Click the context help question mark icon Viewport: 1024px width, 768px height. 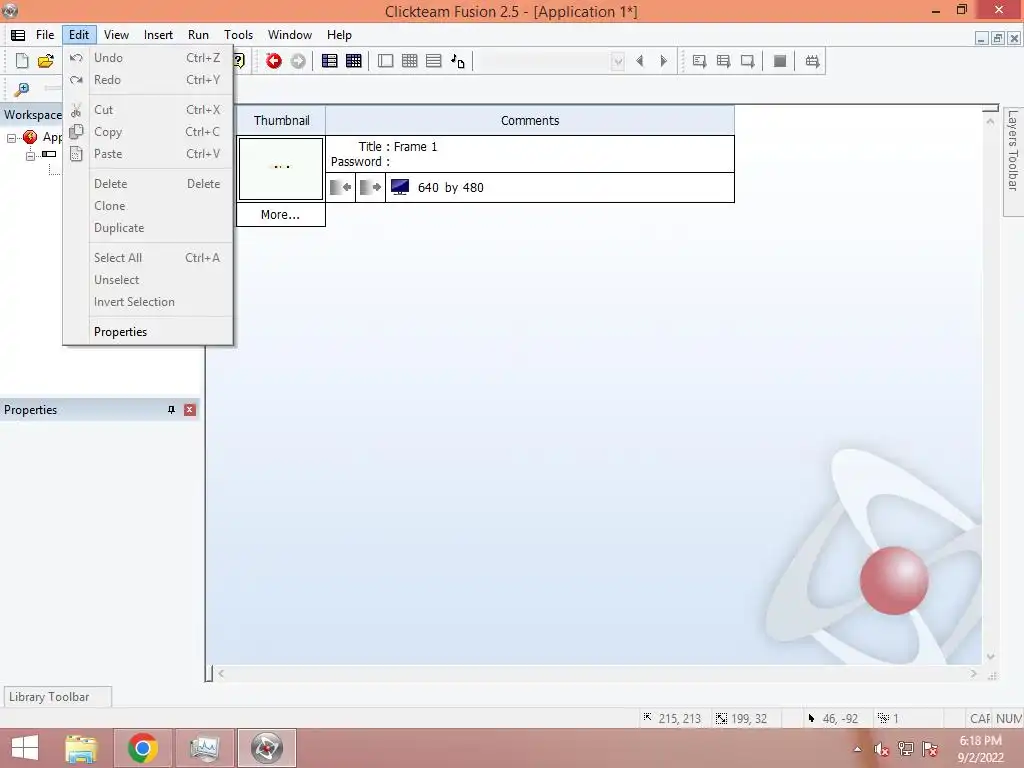coord(239,61)
